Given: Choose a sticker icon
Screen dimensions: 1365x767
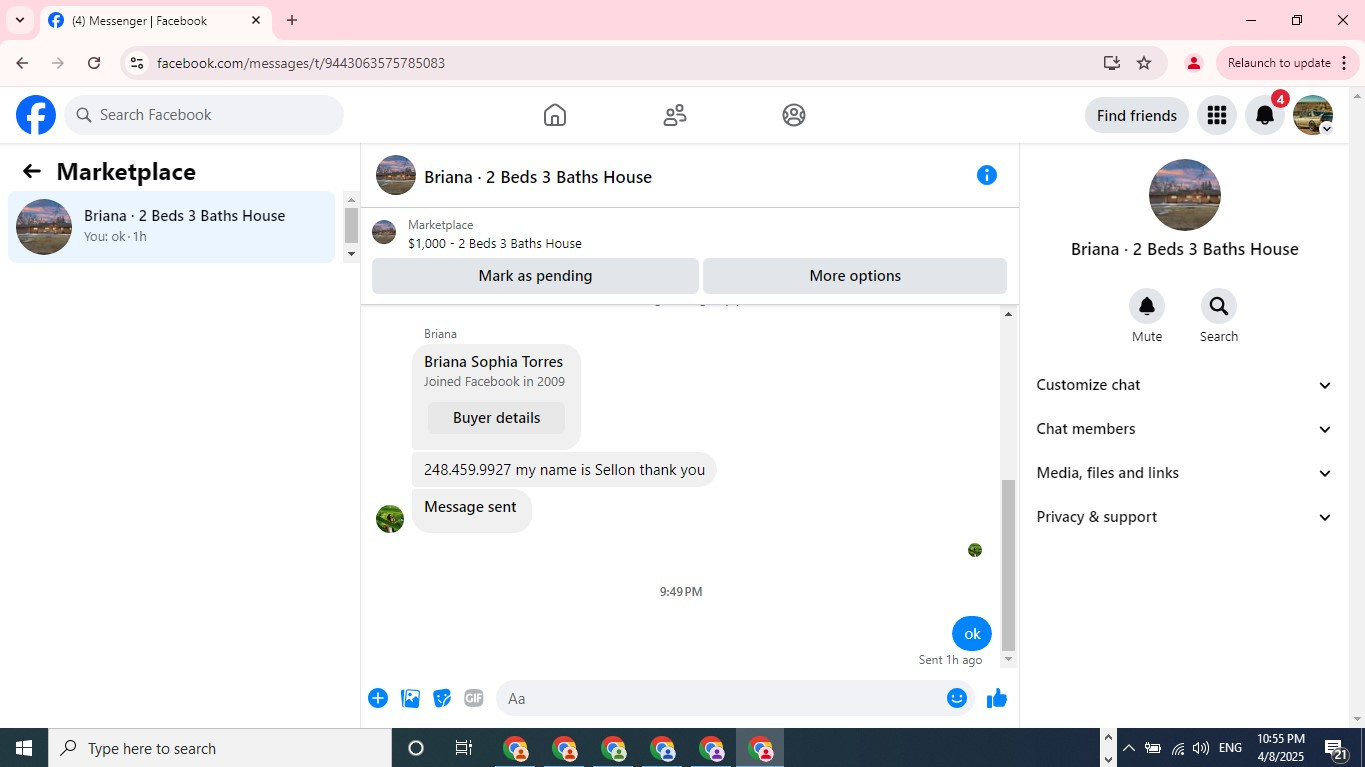Looking at the screenshot, I should (442, 698).
